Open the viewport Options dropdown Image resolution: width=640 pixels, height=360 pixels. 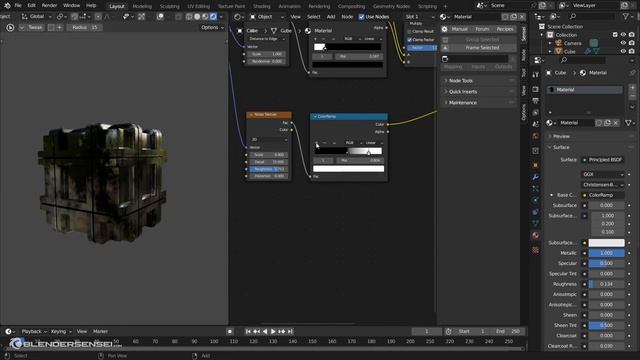[212, 27]
